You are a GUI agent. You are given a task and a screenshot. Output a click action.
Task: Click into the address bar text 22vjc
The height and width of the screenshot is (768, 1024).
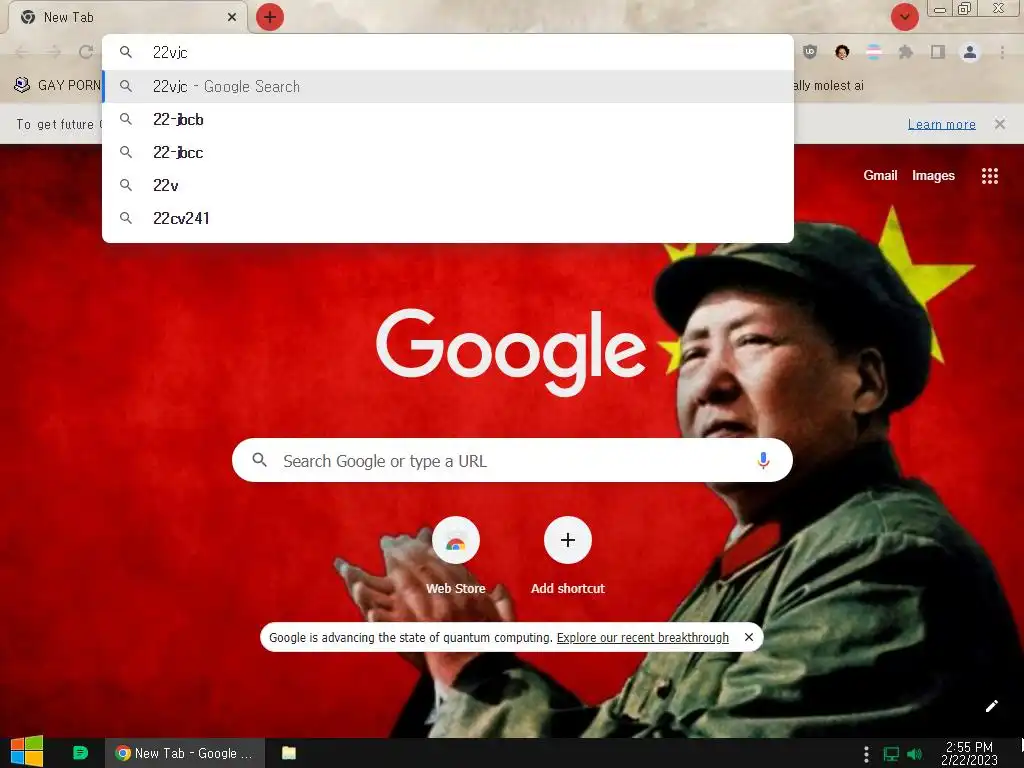coord(170,52)
